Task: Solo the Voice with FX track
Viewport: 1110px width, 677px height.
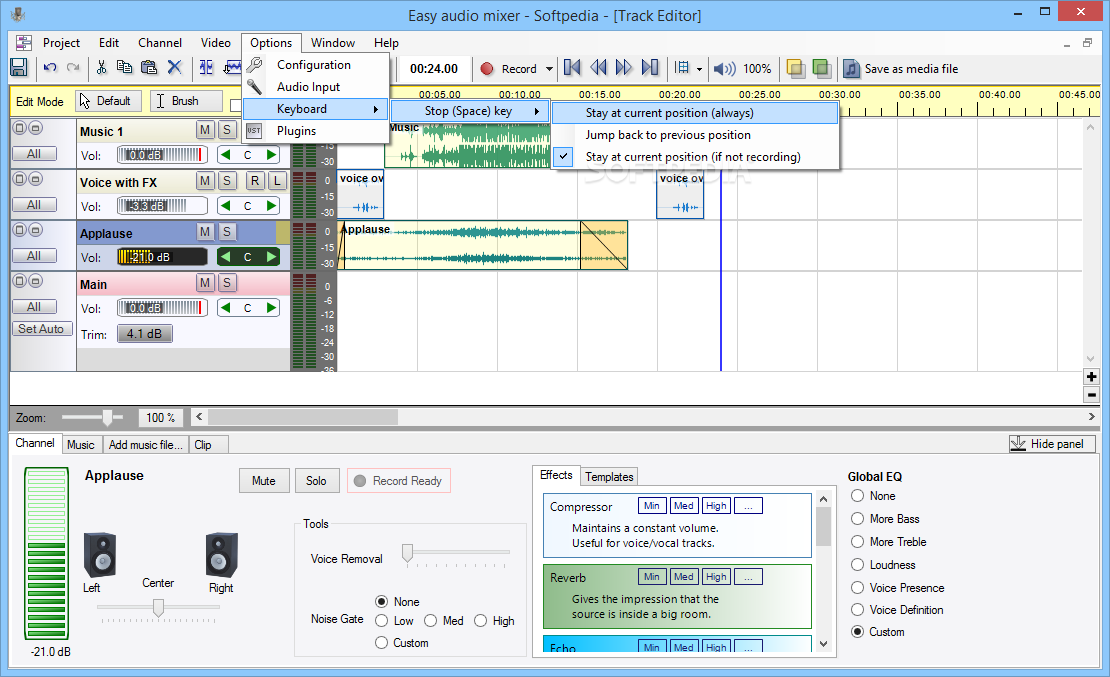Action: (227, 181)
